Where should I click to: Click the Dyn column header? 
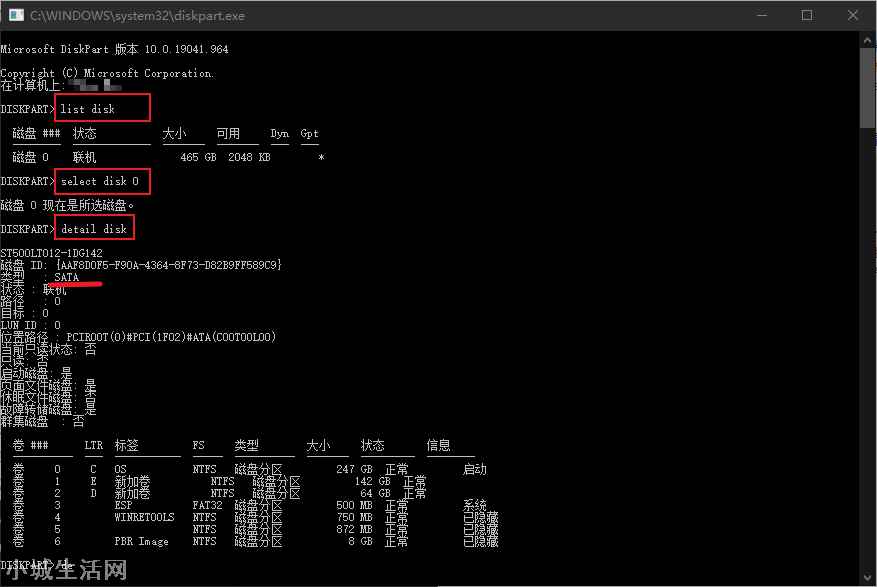point(280,134)
